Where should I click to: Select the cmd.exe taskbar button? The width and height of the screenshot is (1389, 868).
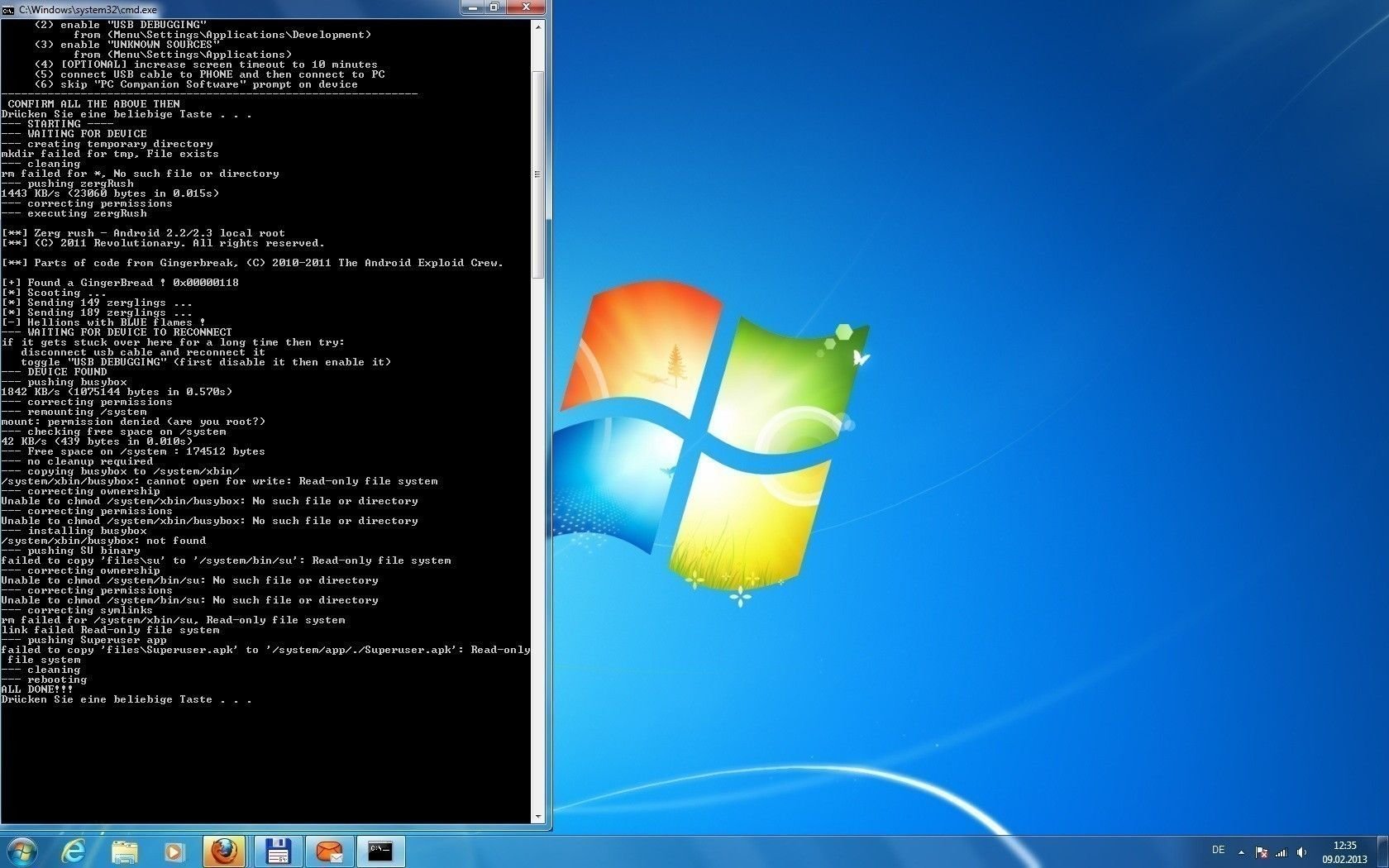380,851
